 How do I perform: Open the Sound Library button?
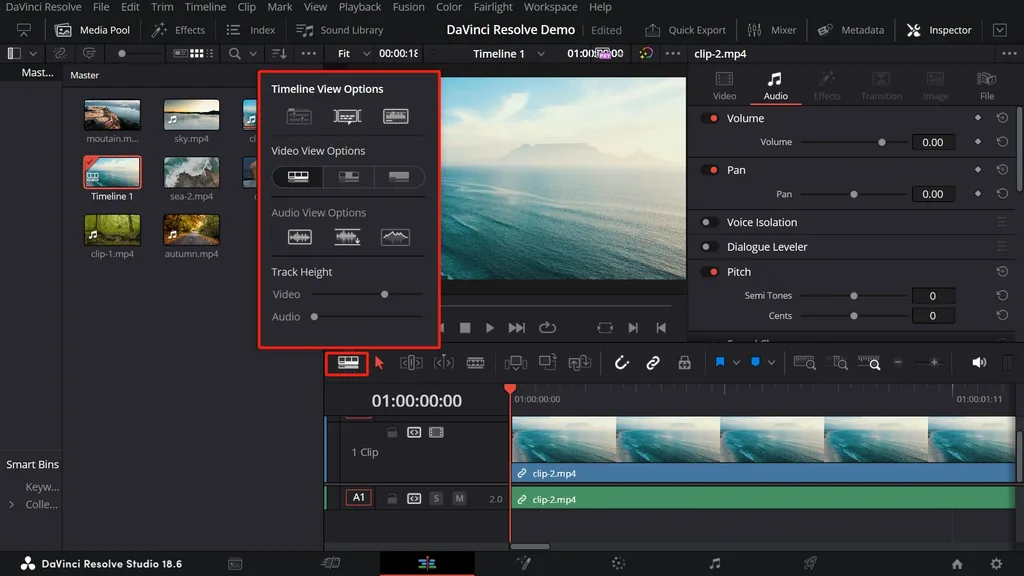340,30
